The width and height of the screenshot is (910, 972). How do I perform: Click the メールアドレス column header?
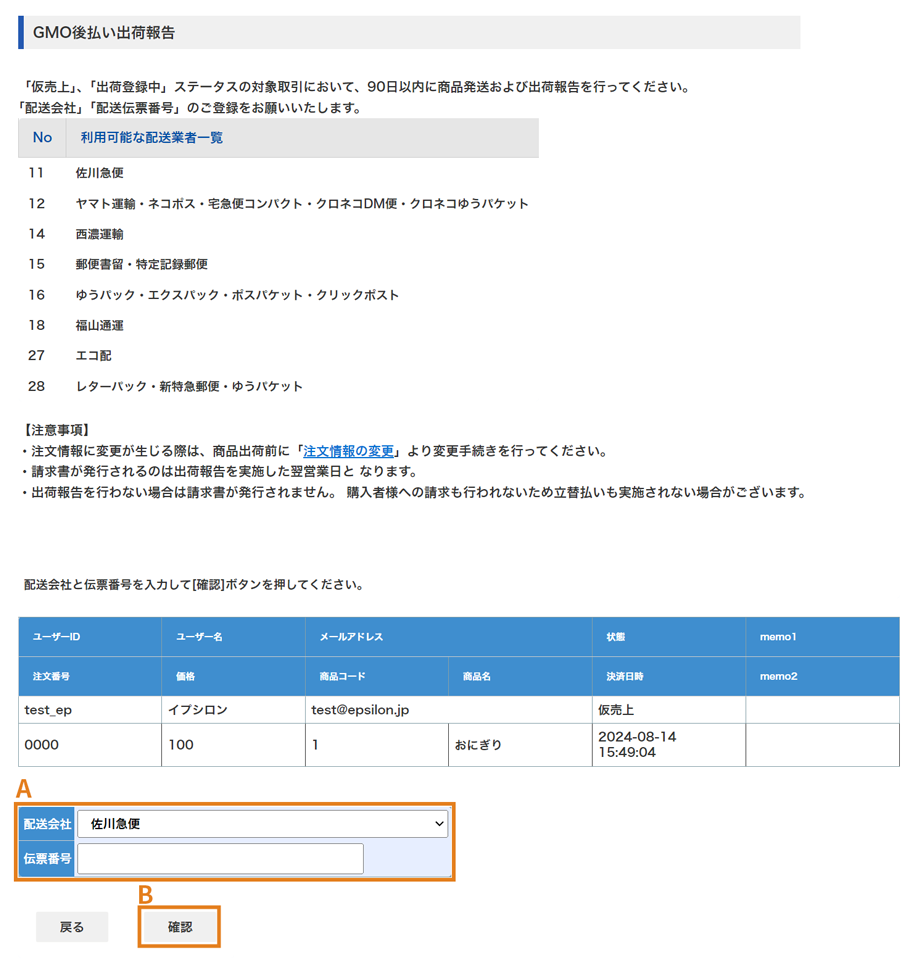[x=449, y=637]
